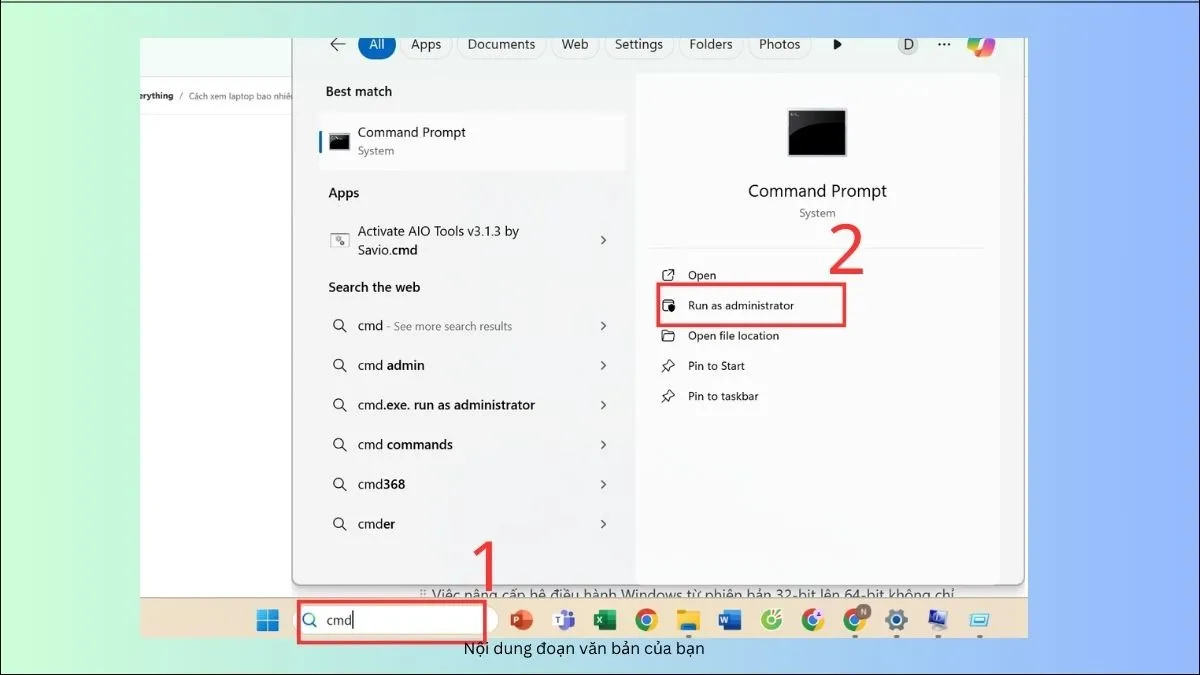The width and height of the screenshot is (1200, 675).
Task: Expand Activate AIO Tools app options
Action: (603, 241)
